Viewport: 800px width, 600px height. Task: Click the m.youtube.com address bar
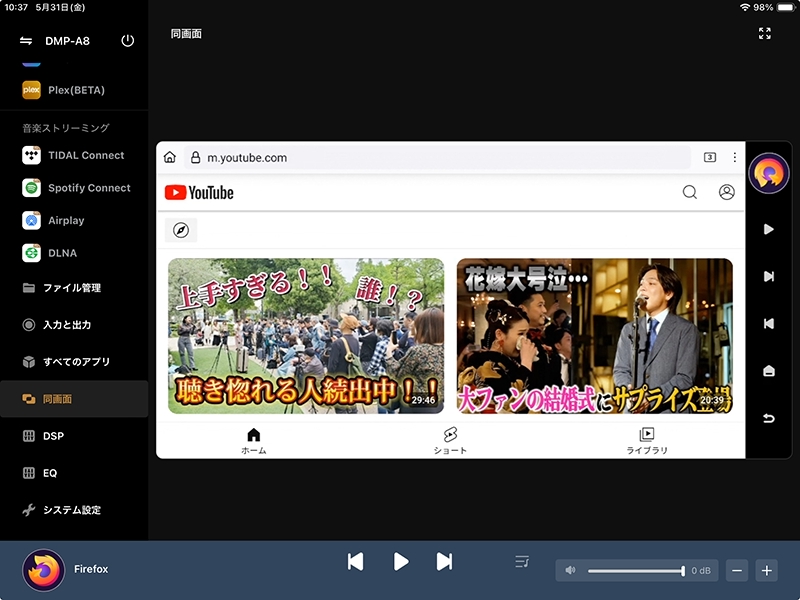[437, 158]
